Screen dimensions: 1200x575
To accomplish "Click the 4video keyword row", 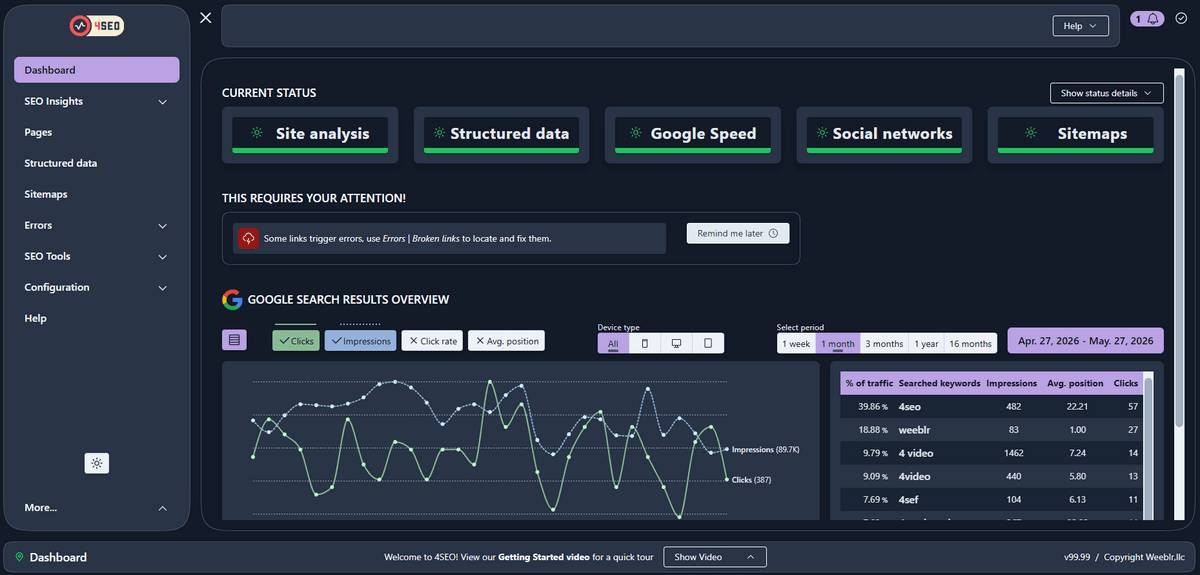I will (x=991, y=476).
